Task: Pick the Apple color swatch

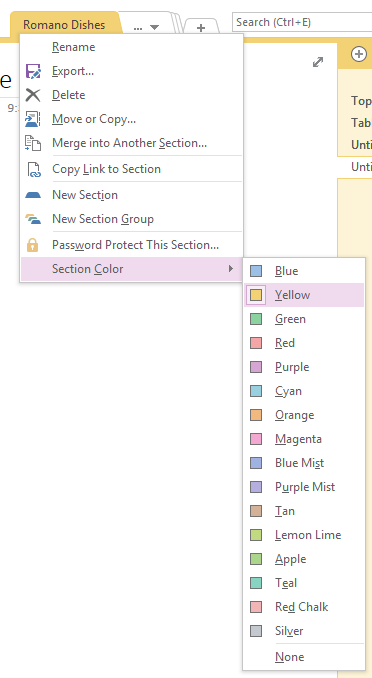Action: tap(256, 559)
